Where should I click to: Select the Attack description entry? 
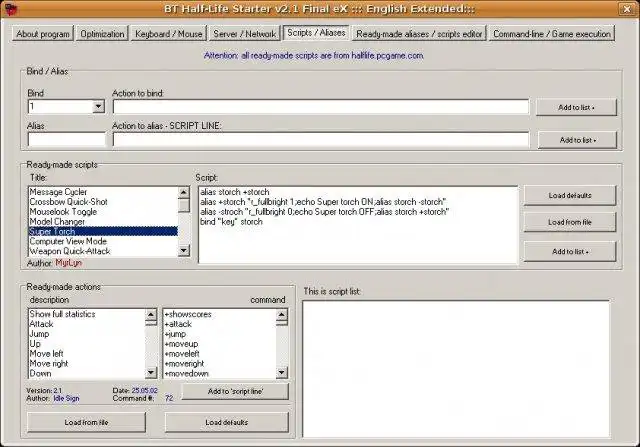click(87, 324)
